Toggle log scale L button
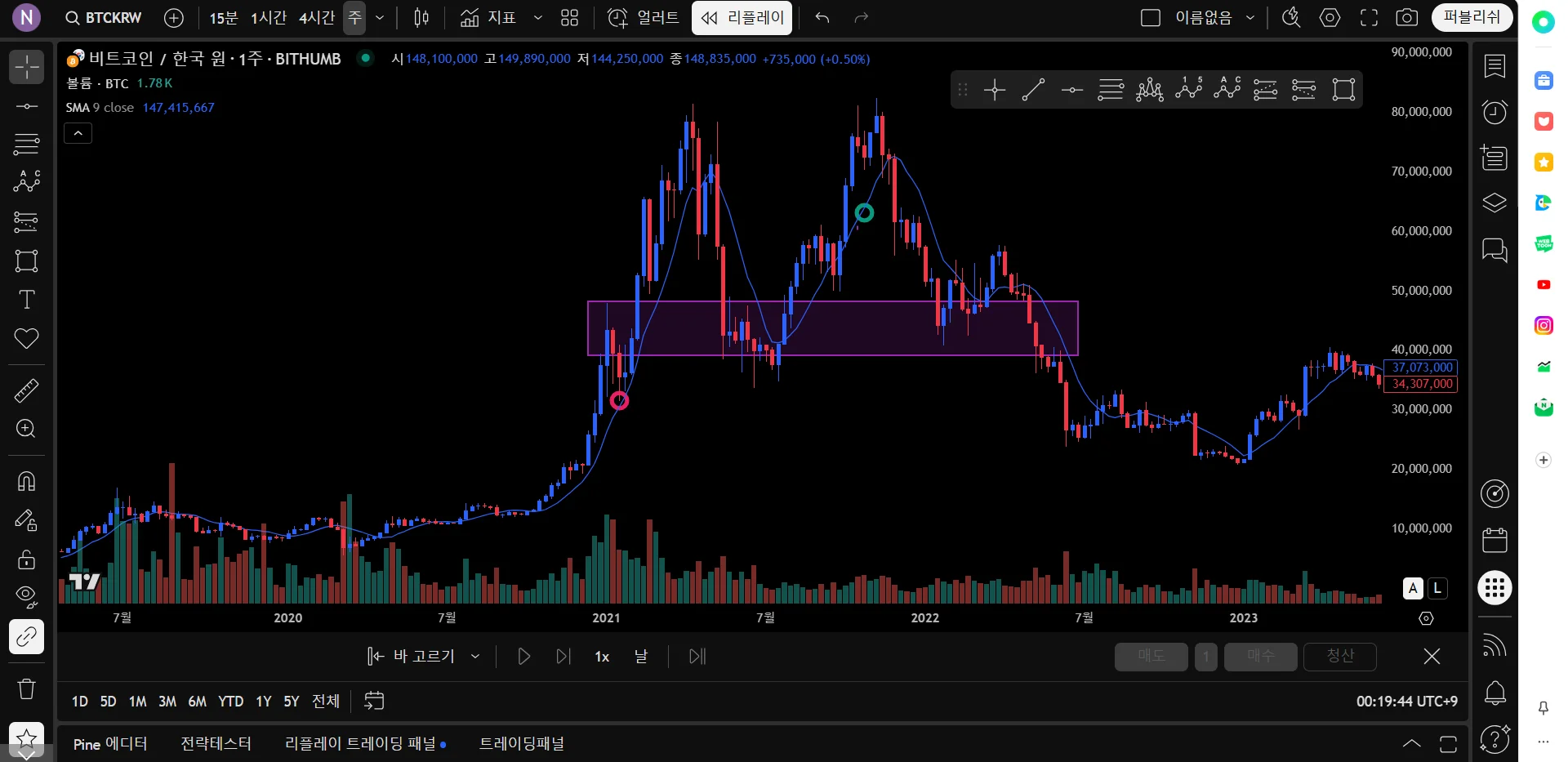This screenshot has width=1568, height=762. click(1437, 588)
